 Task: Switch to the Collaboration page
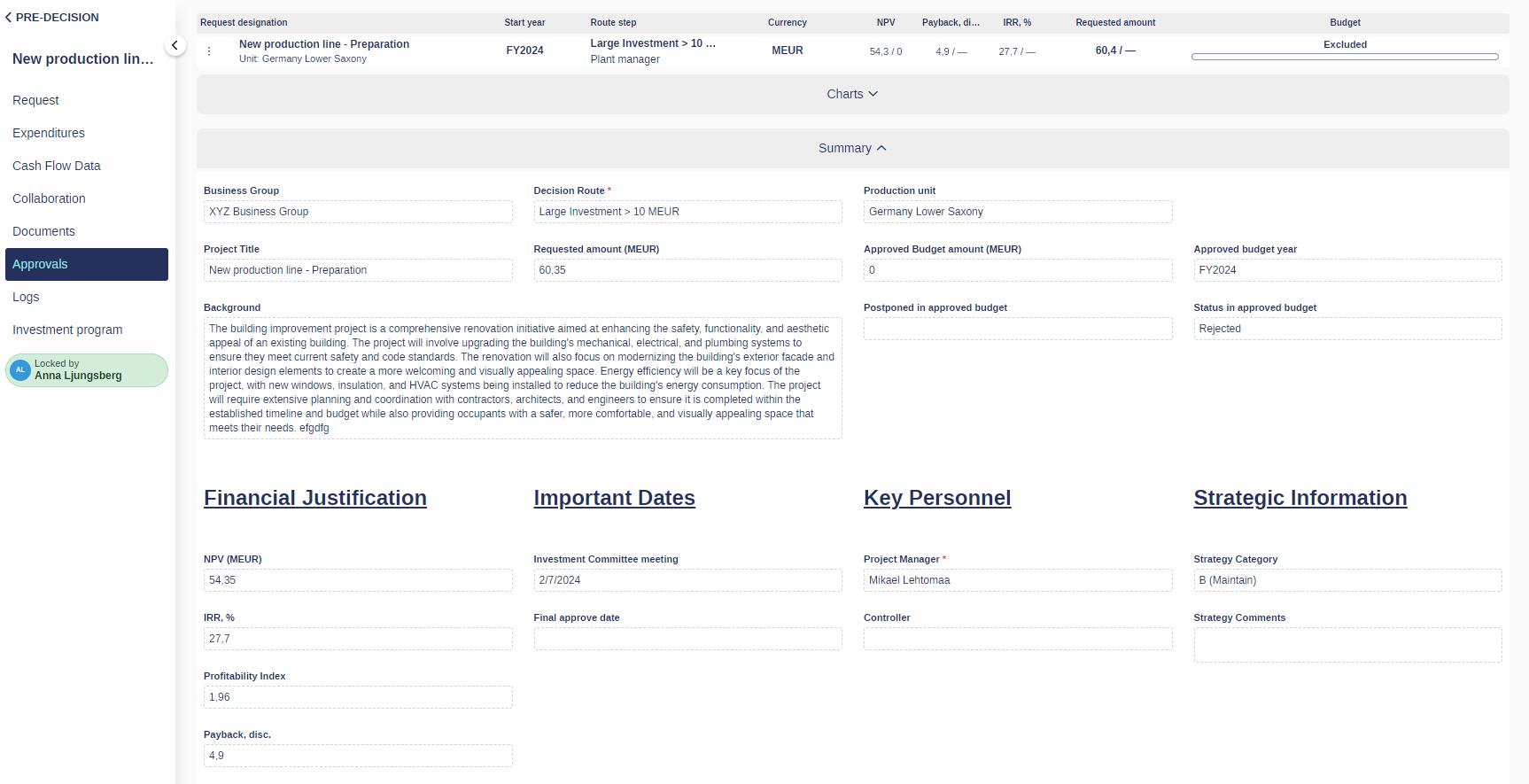(49, 198)
